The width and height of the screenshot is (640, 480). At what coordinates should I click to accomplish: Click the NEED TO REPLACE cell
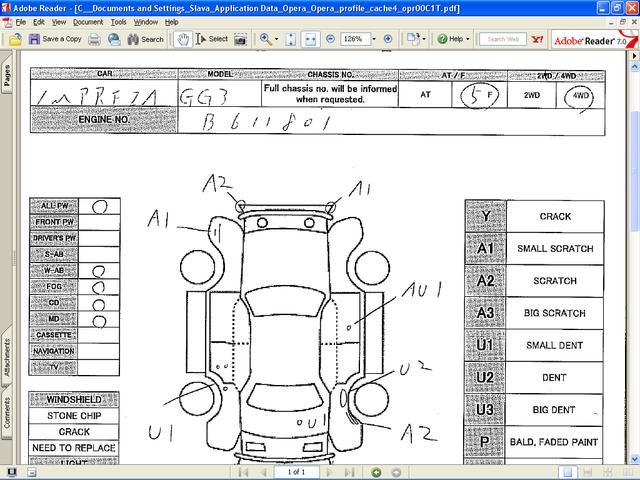74,448
